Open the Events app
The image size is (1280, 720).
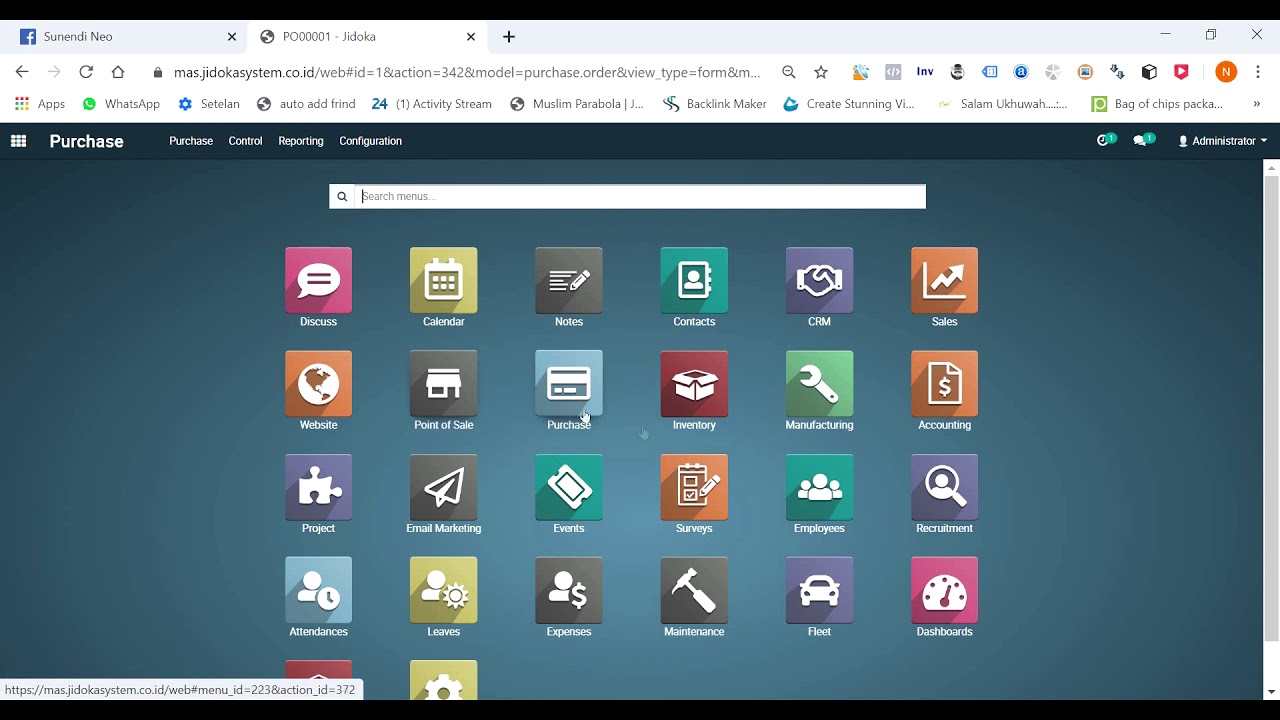coord(569,488)
